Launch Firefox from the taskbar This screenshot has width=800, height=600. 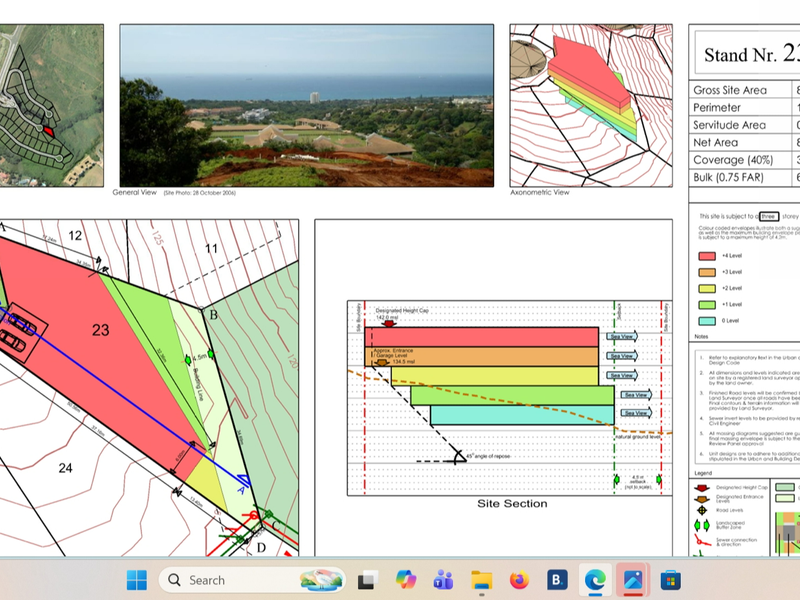519,580
